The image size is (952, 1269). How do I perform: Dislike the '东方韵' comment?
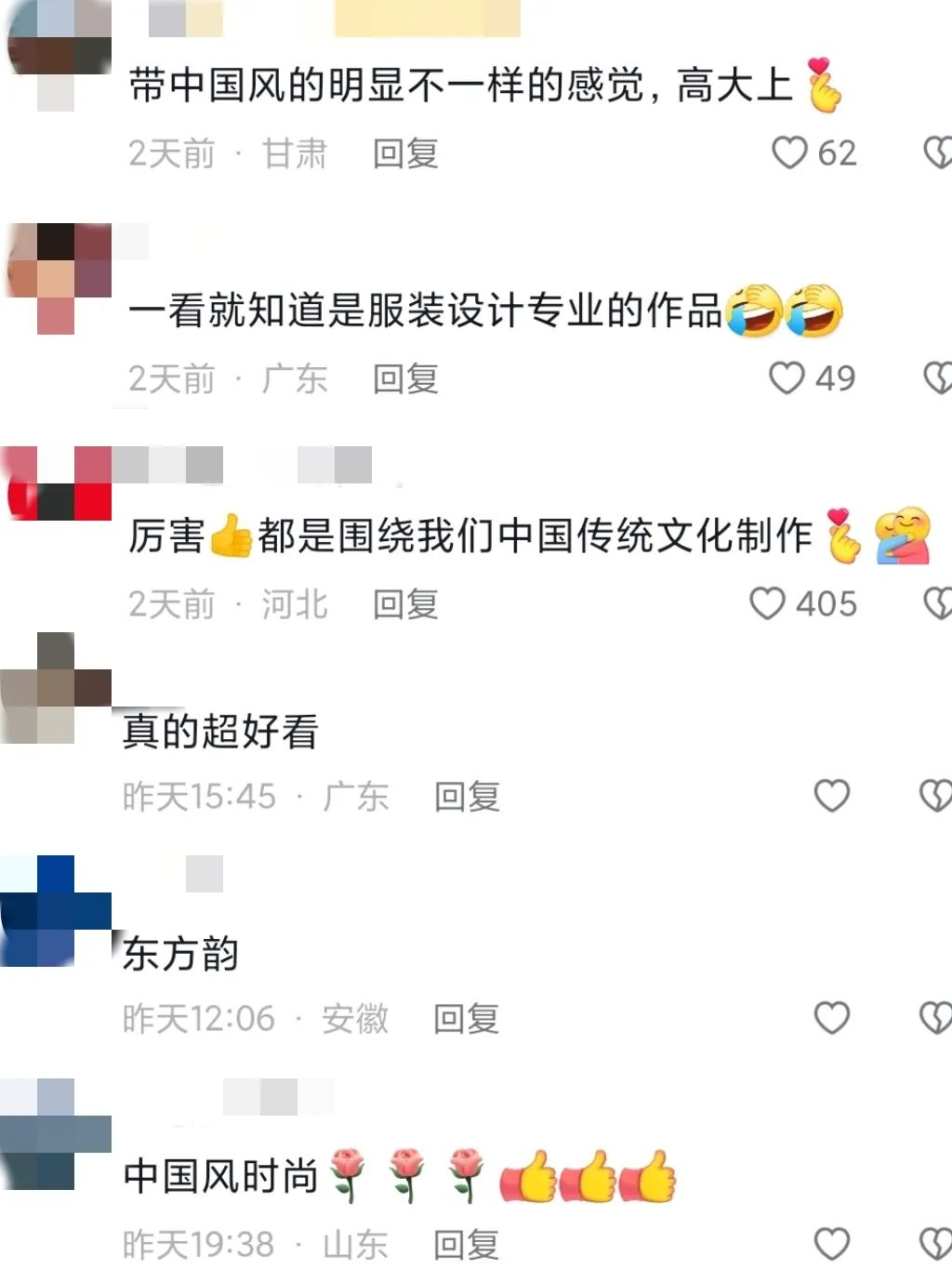(936, 1018)
